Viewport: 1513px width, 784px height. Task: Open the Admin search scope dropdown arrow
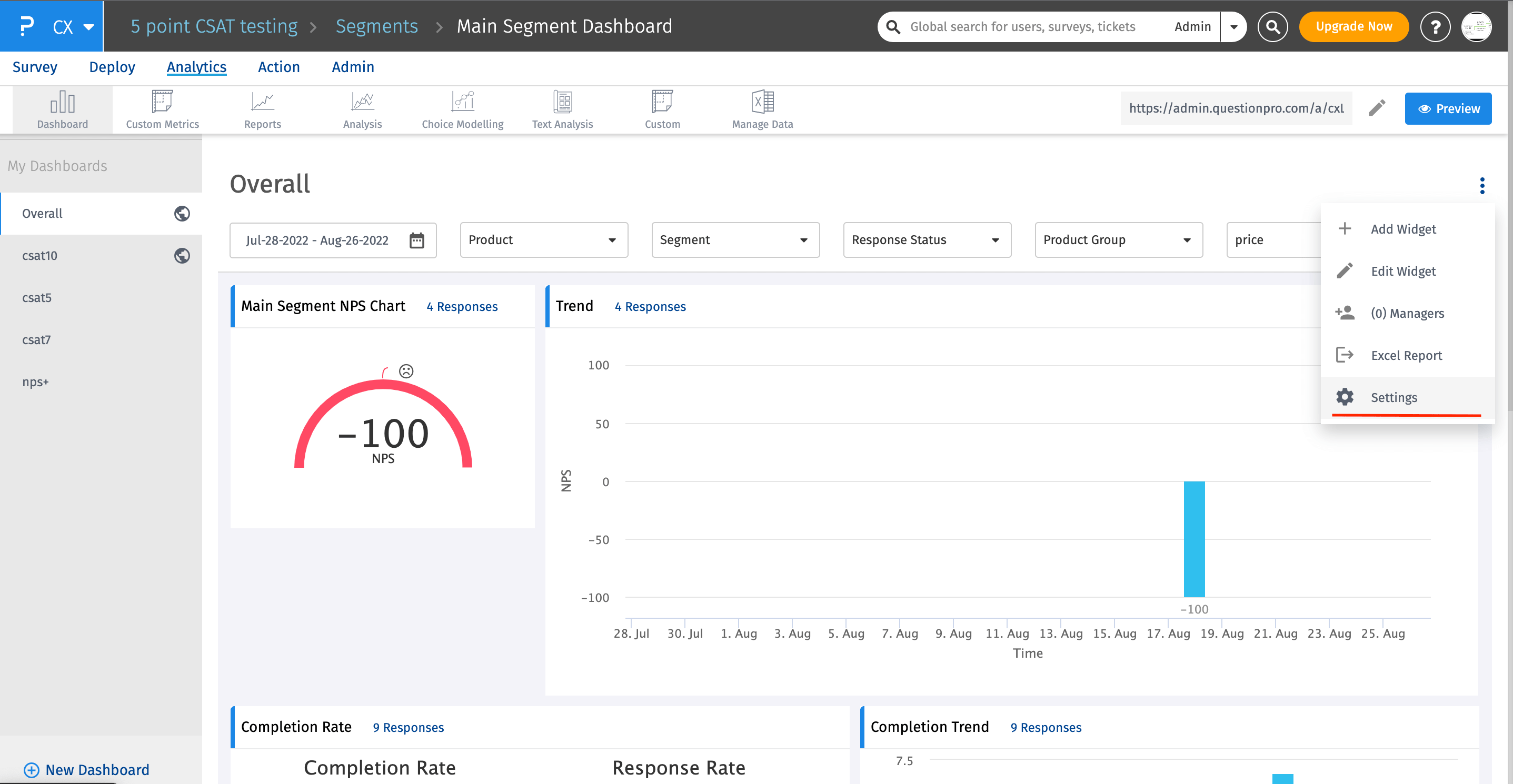1233,27
